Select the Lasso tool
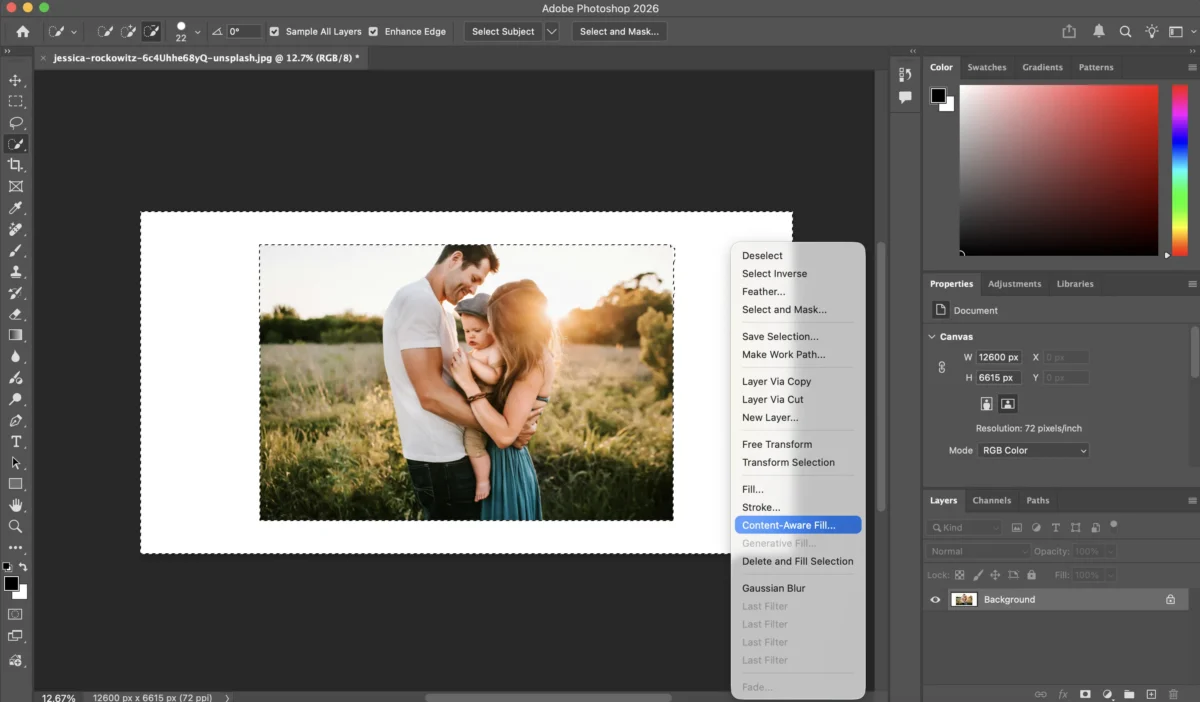 15,123
